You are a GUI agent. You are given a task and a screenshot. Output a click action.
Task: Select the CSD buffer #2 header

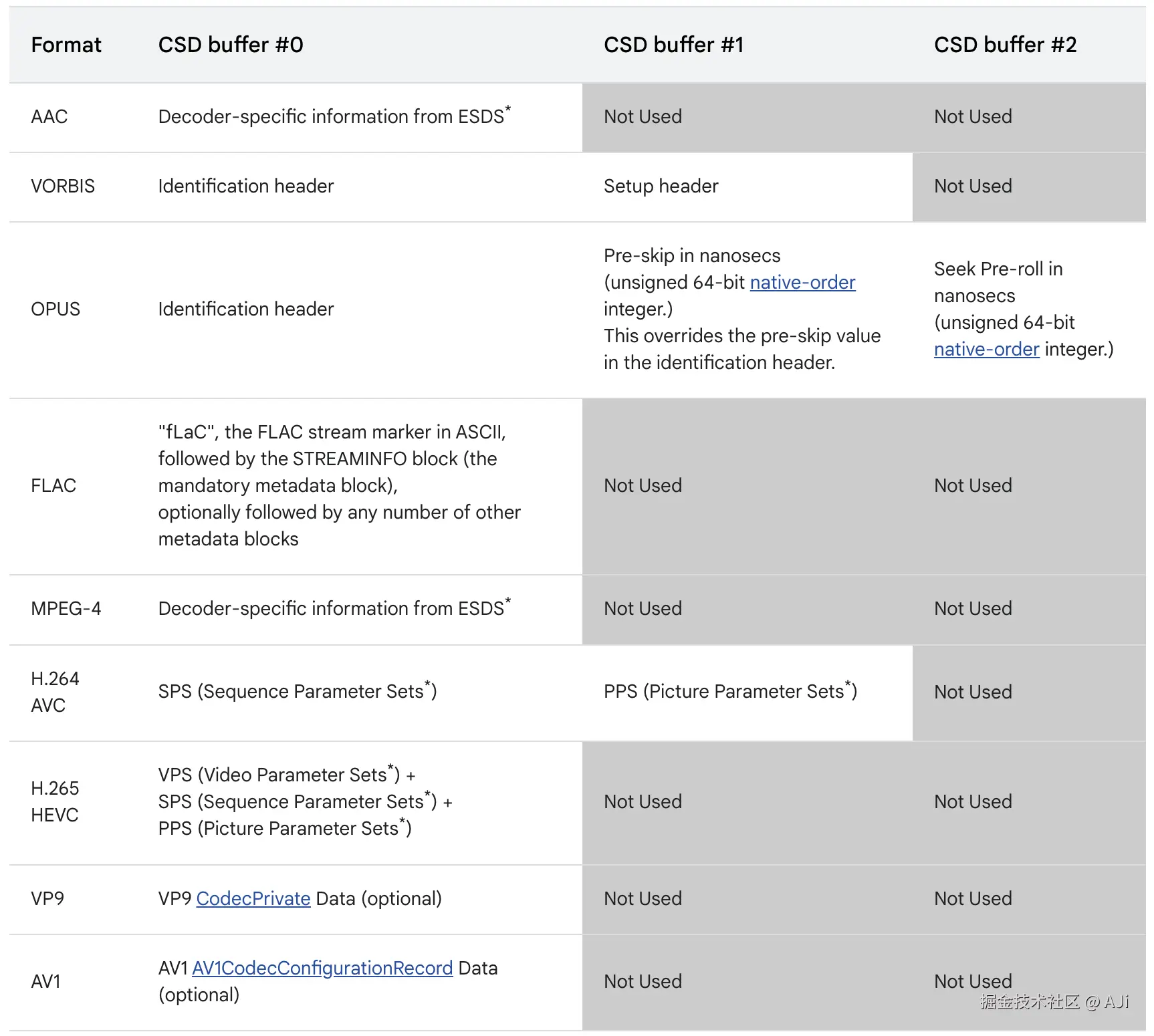point(1005,45)
